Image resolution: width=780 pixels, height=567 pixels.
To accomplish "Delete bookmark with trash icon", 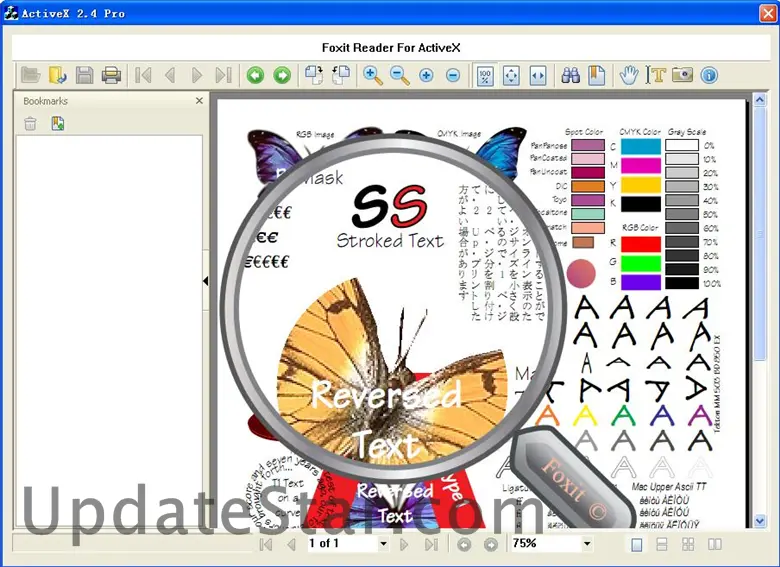I will coord(30,123).
